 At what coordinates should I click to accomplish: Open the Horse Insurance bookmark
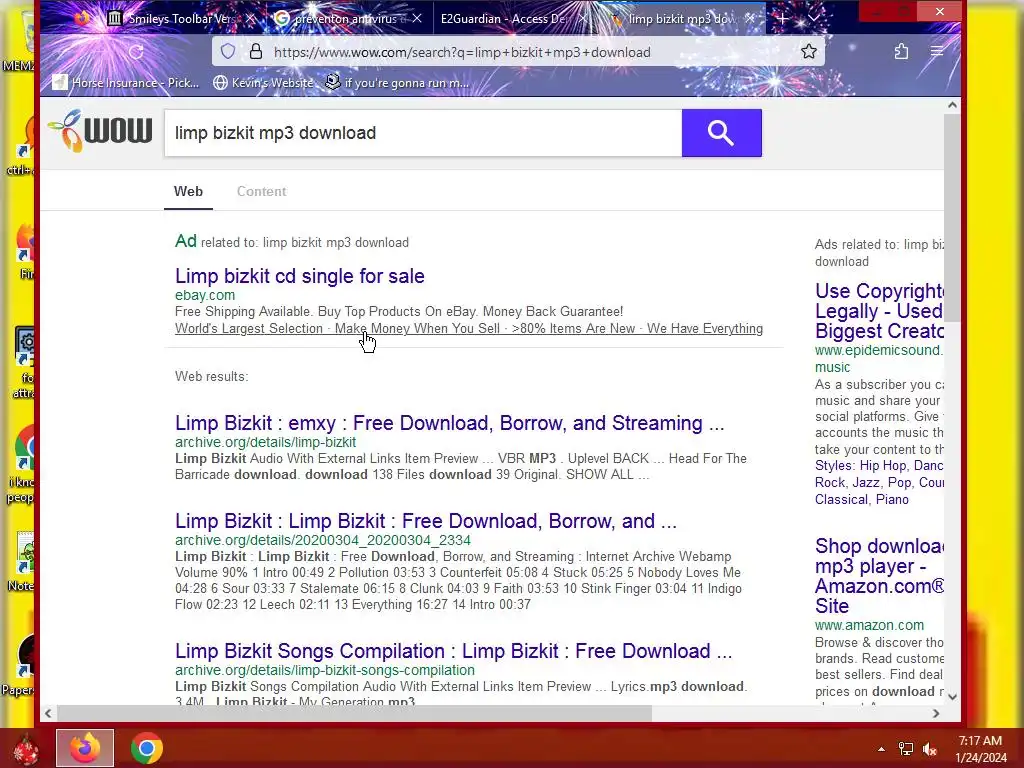pyautogui.click(x=126, y=82)
